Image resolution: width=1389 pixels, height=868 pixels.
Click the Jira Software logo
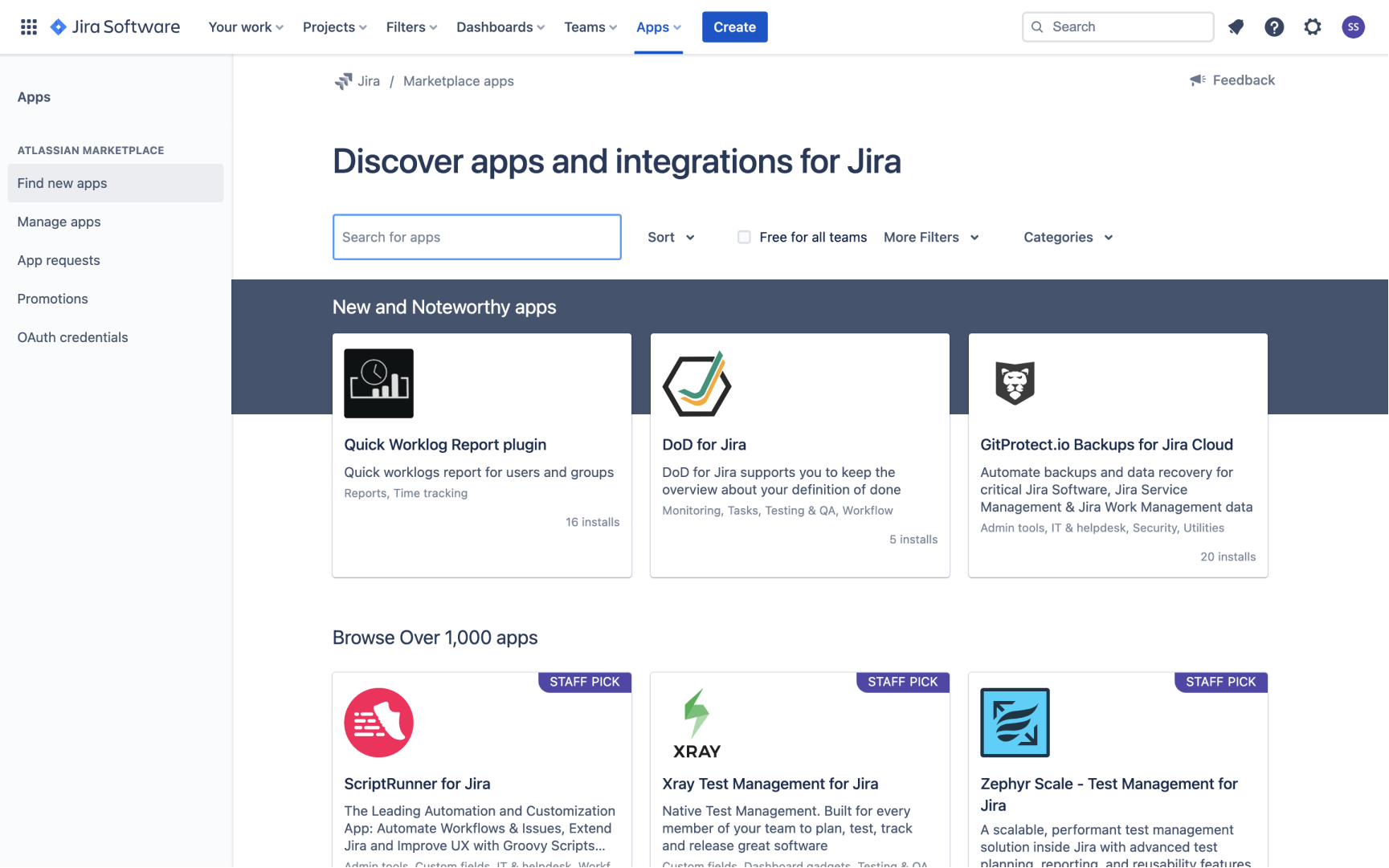click(x=115, y=26)
